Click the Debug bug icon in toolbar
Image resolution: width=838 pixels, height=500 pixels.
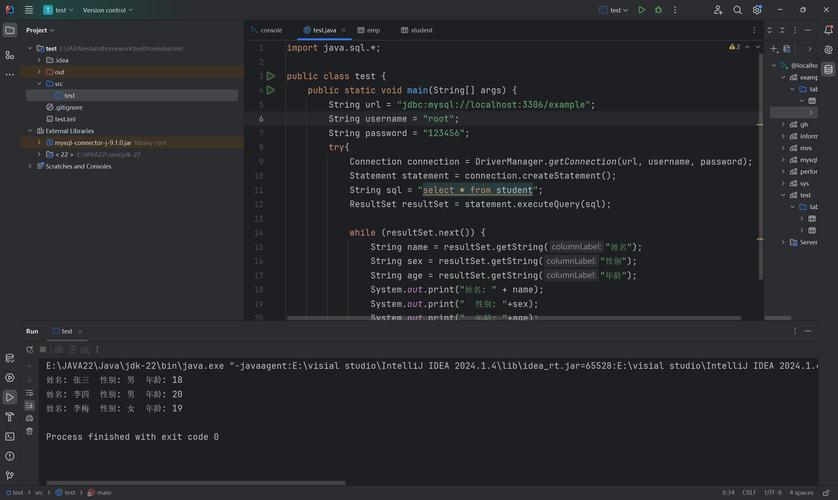[658, 10]
